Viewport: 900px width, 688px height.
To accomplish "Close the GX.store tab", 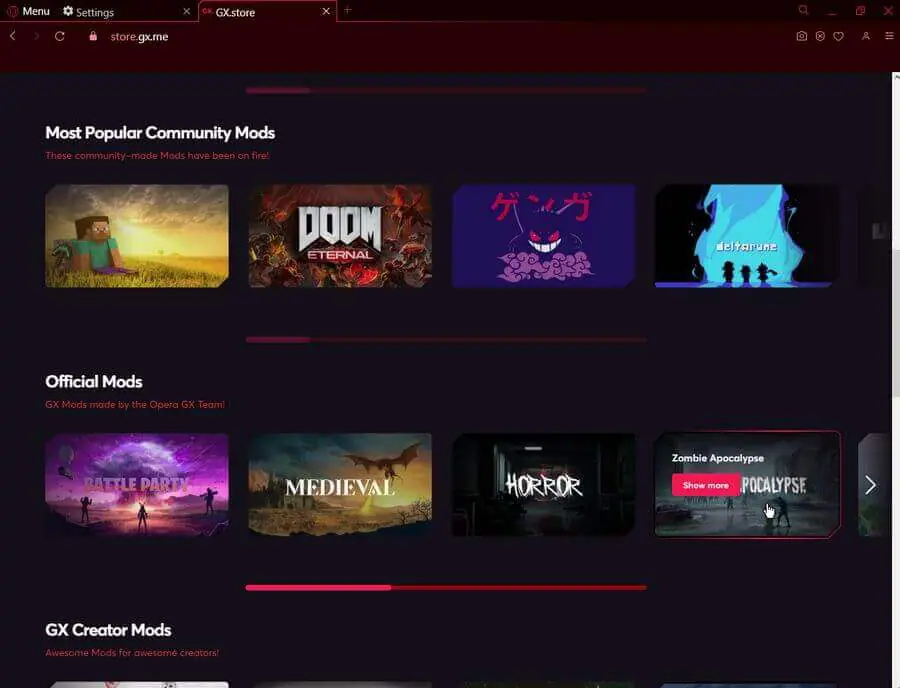I will pyautogui.click(x=325, y=11).
